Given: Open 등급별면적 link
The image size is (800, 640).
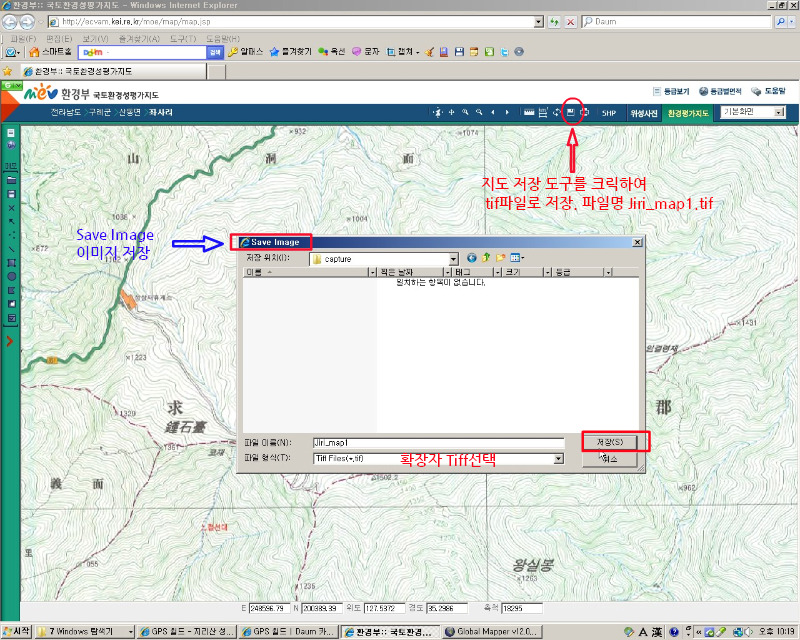Looking at the screenshot, I should [720, 91].
